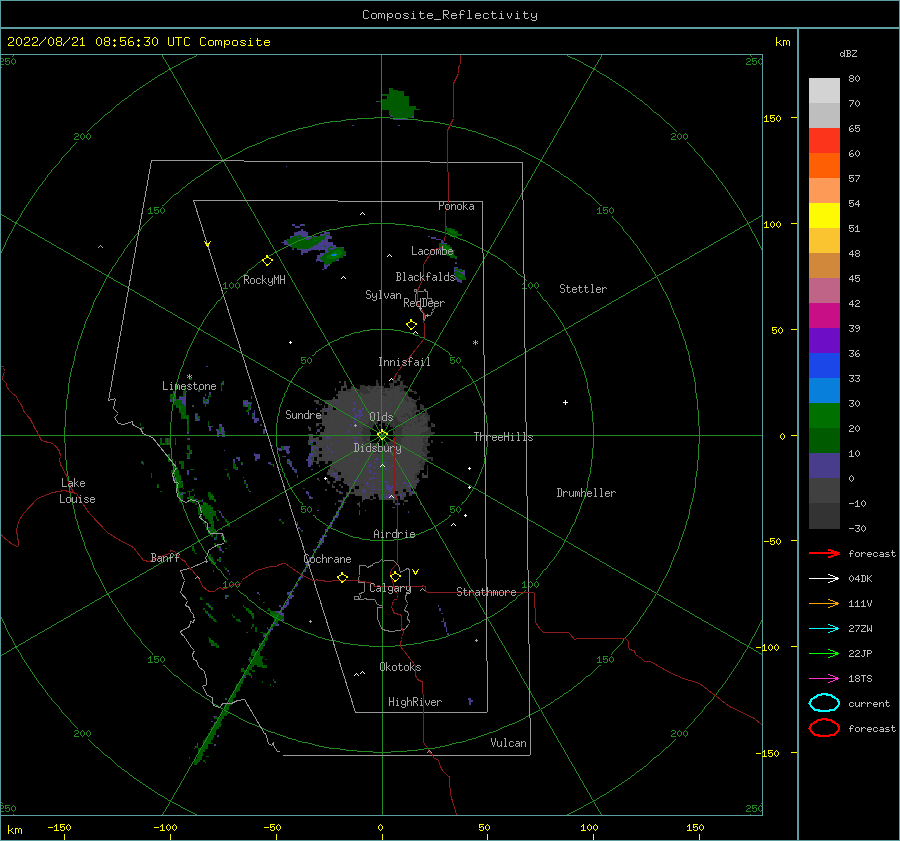The image size is (900, 841).
Task: Click the blue swatch below 36 dBZ
Action: pyautogui.click(x=824, y=366)
